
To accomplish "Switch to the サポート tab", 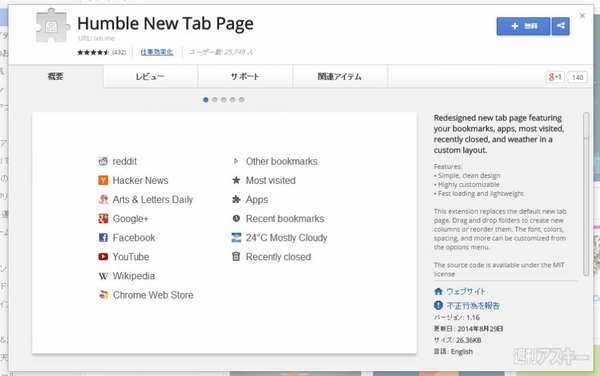I will tap(245, 77).
